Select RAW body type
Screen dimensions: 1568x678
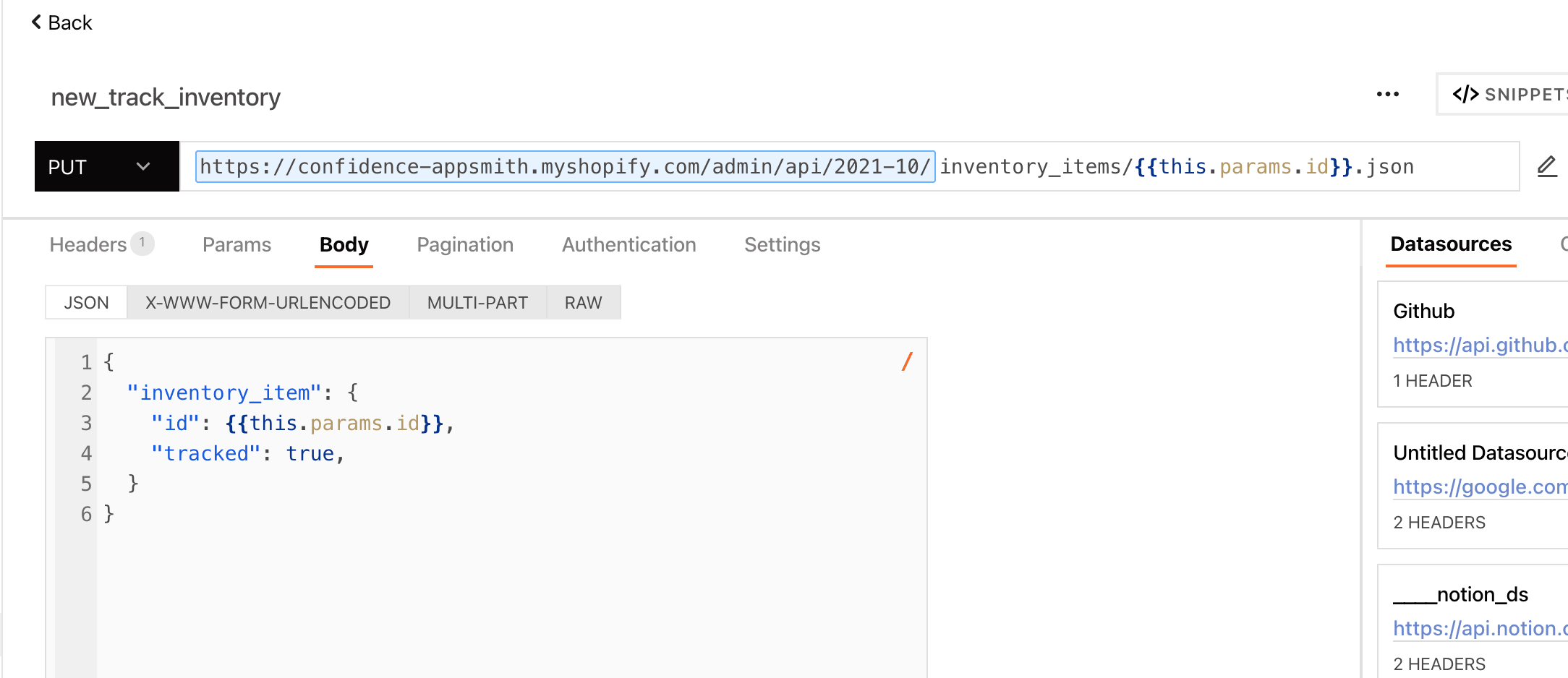(583, 303)
